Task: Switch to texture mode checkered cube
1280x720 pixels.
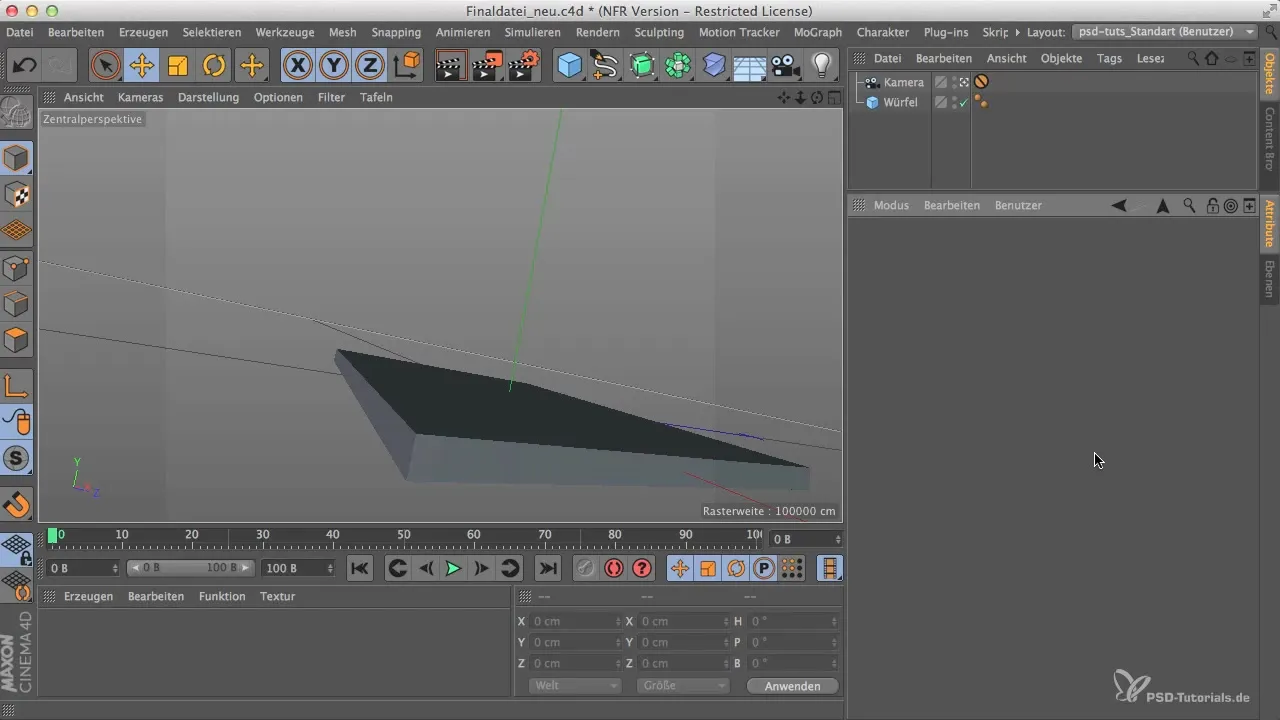Action: (16, 195)
